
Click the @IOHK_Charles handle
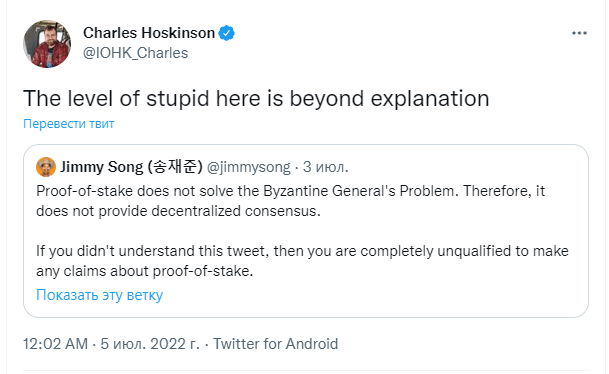[x=135, y=53]
